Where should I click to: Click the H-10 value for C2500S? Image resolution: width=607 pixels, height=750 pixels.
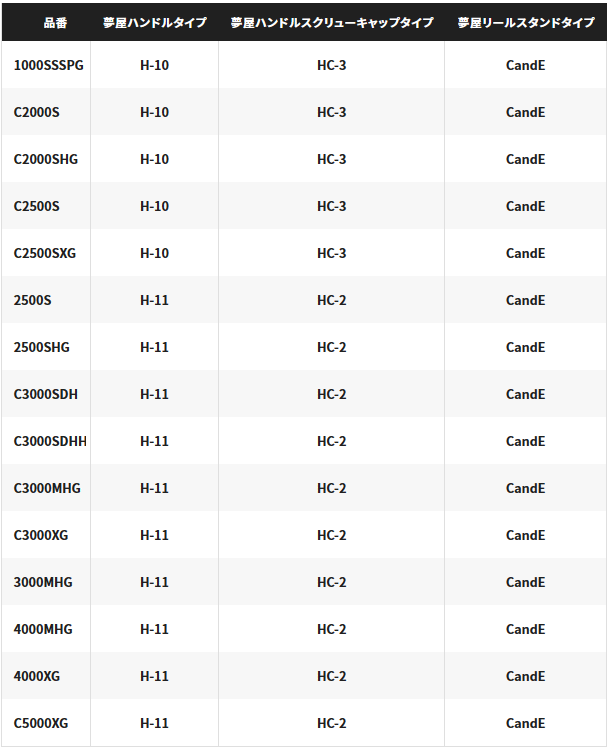tap(155, 206)
